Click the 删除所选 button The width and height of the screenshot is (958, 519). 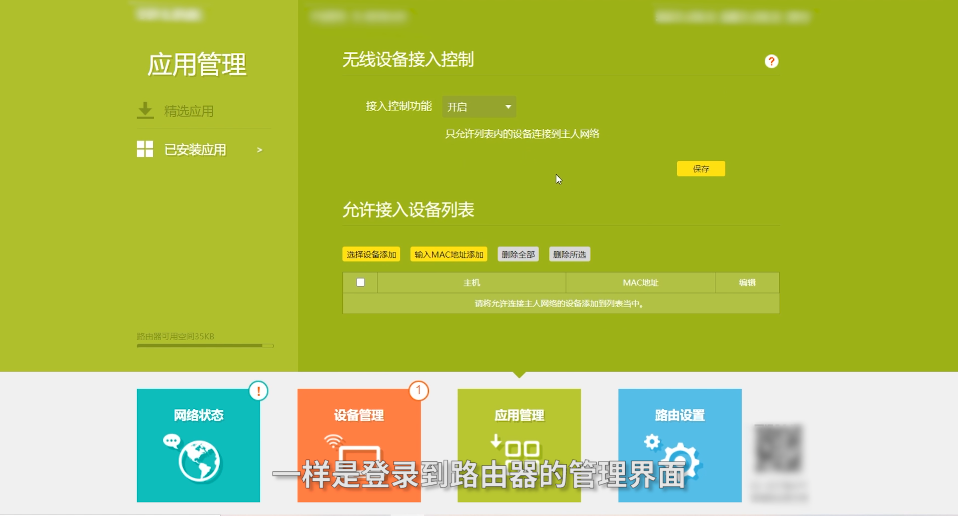tap(569, 255)
